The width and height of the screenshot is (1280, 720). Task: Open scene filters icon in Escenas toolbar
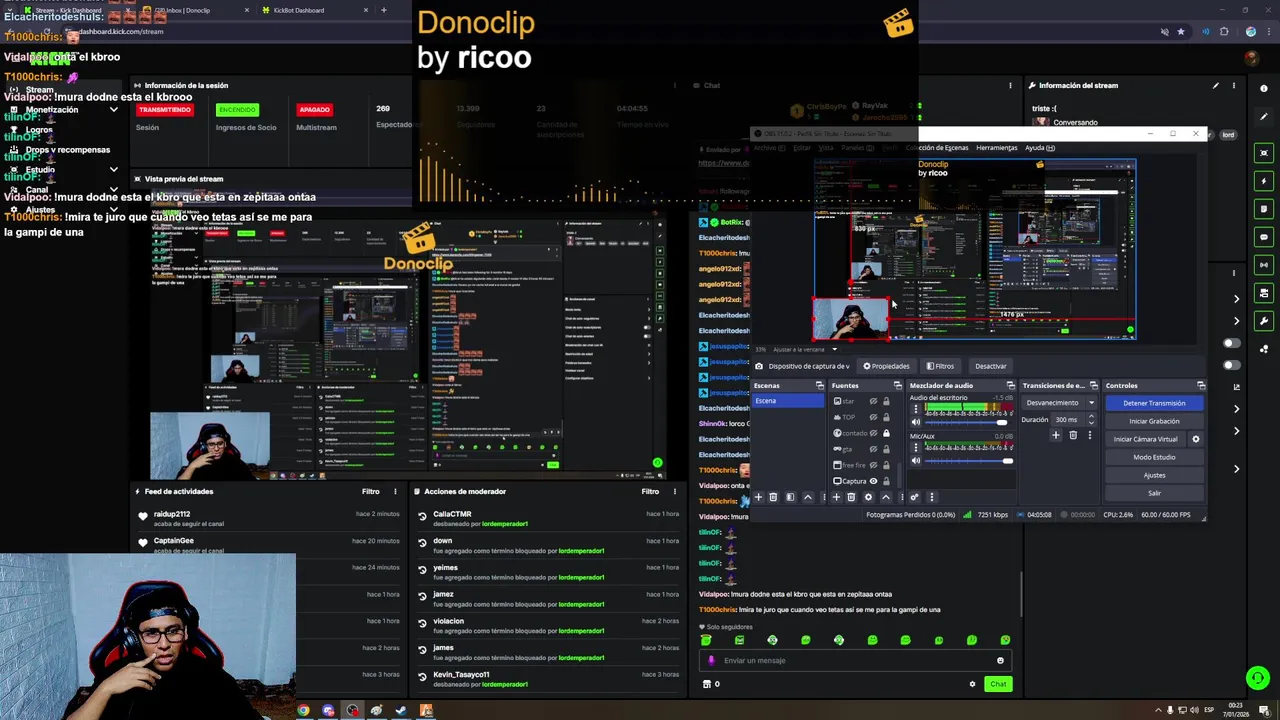tap(790, 497)
